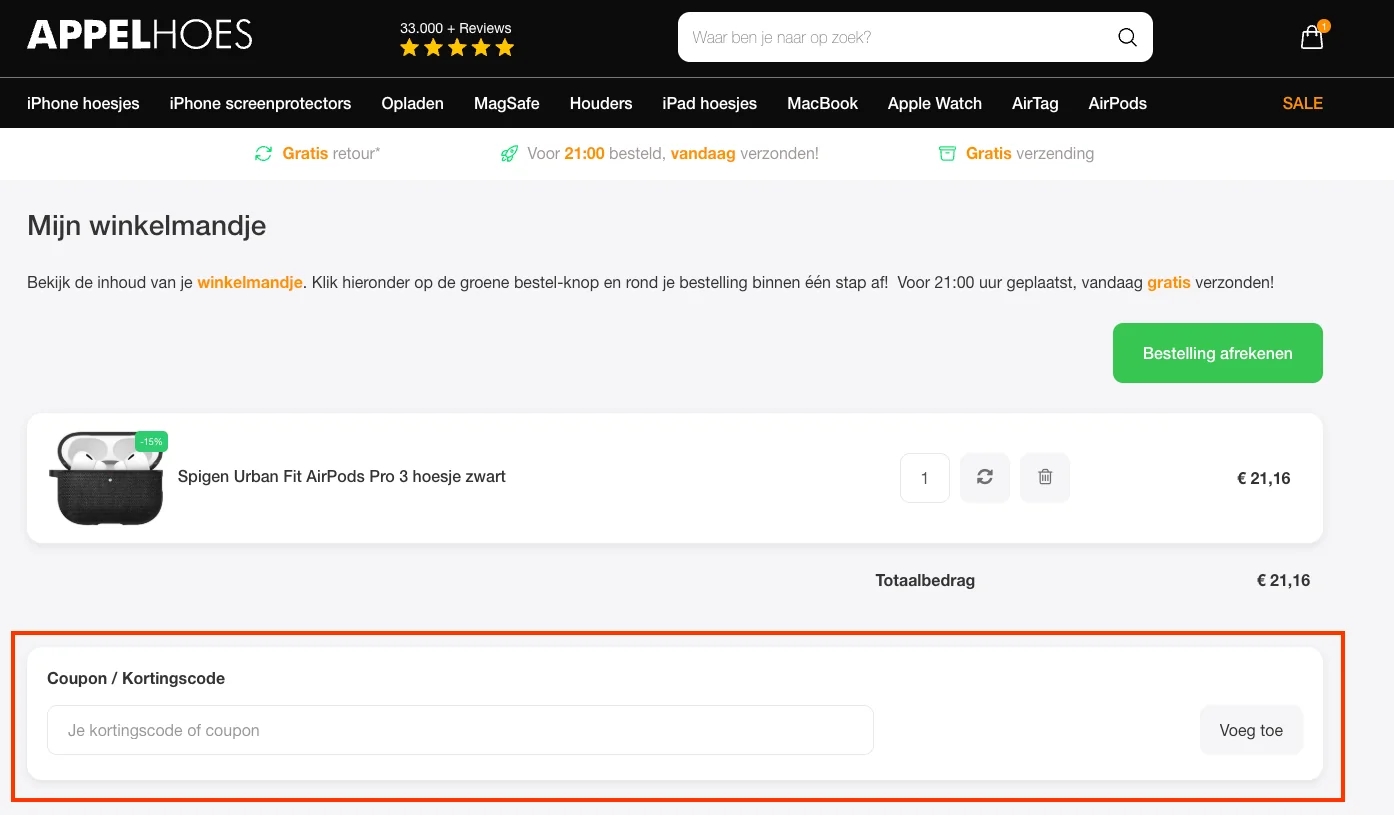Focus the kortingscode coupon input field
1394x815 pixels.
point(460,730)
